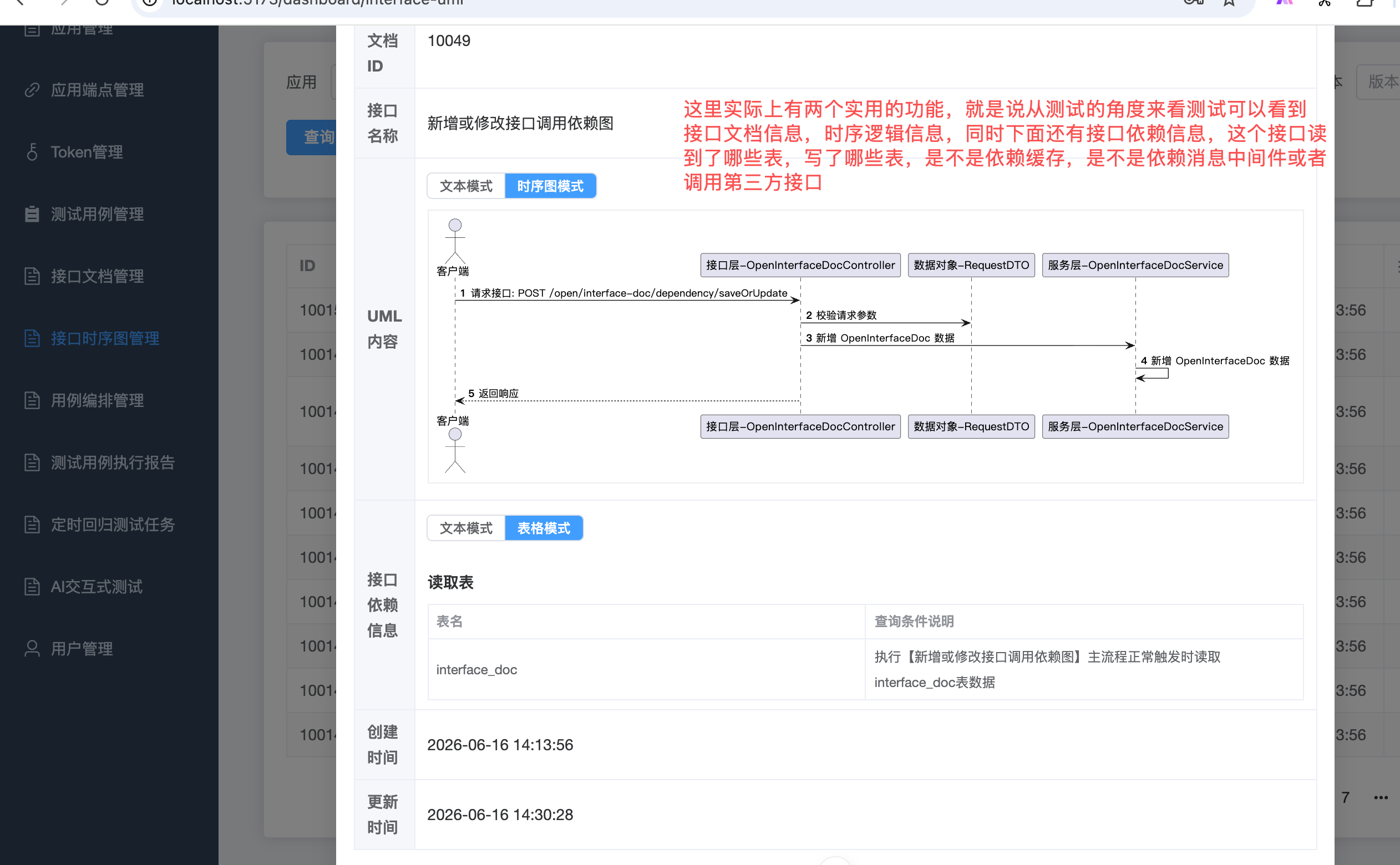
Task: Select 时序图模式 for UML content
Action: [550, 186]
